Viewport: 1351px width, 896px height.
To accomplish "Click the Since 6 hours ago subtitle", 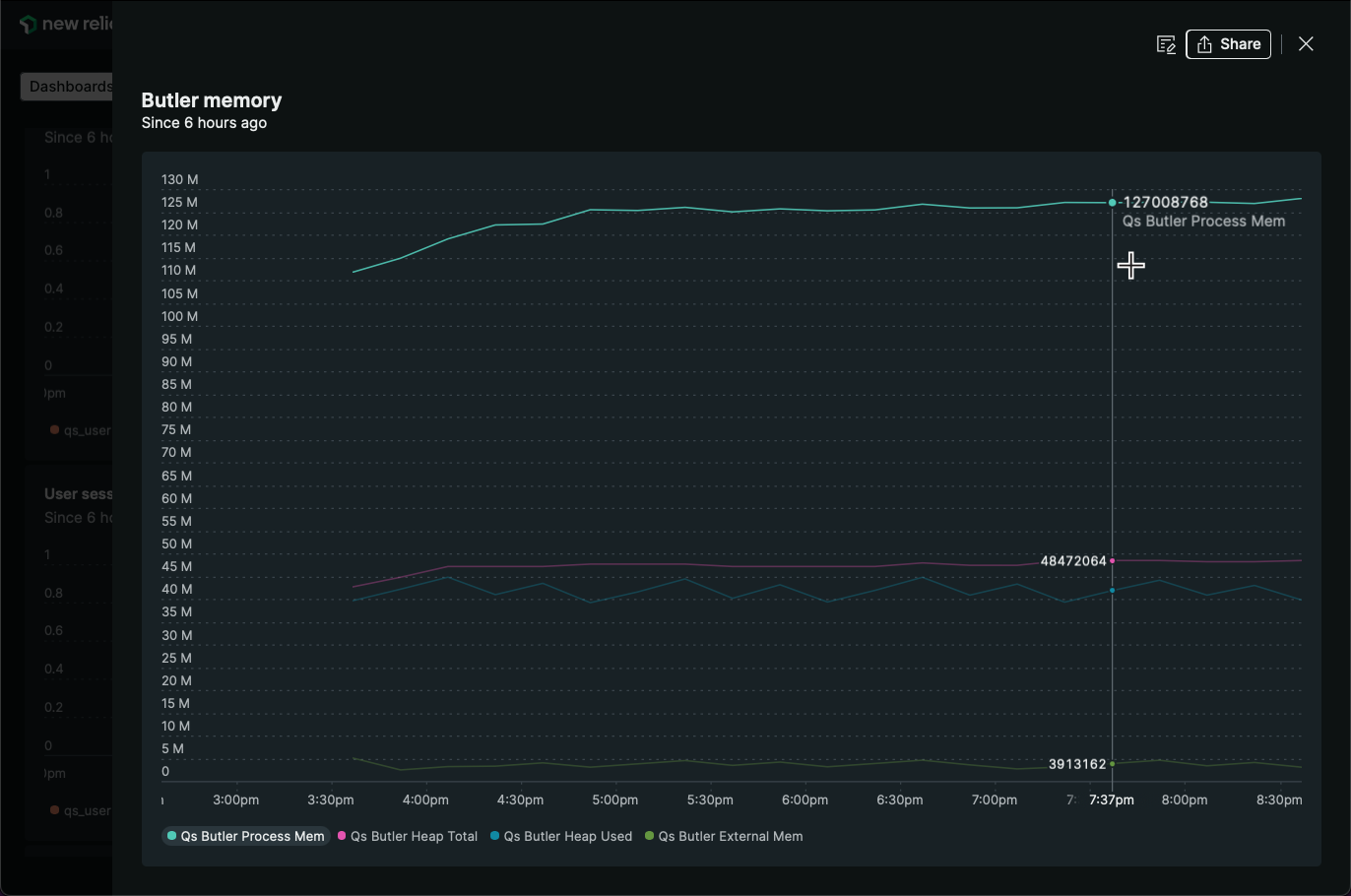I will (204, 123).
